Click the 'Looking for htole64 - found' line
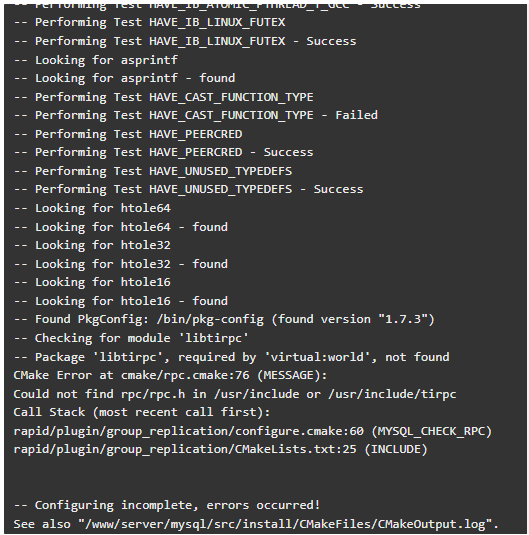 click(x=120, y=227)
